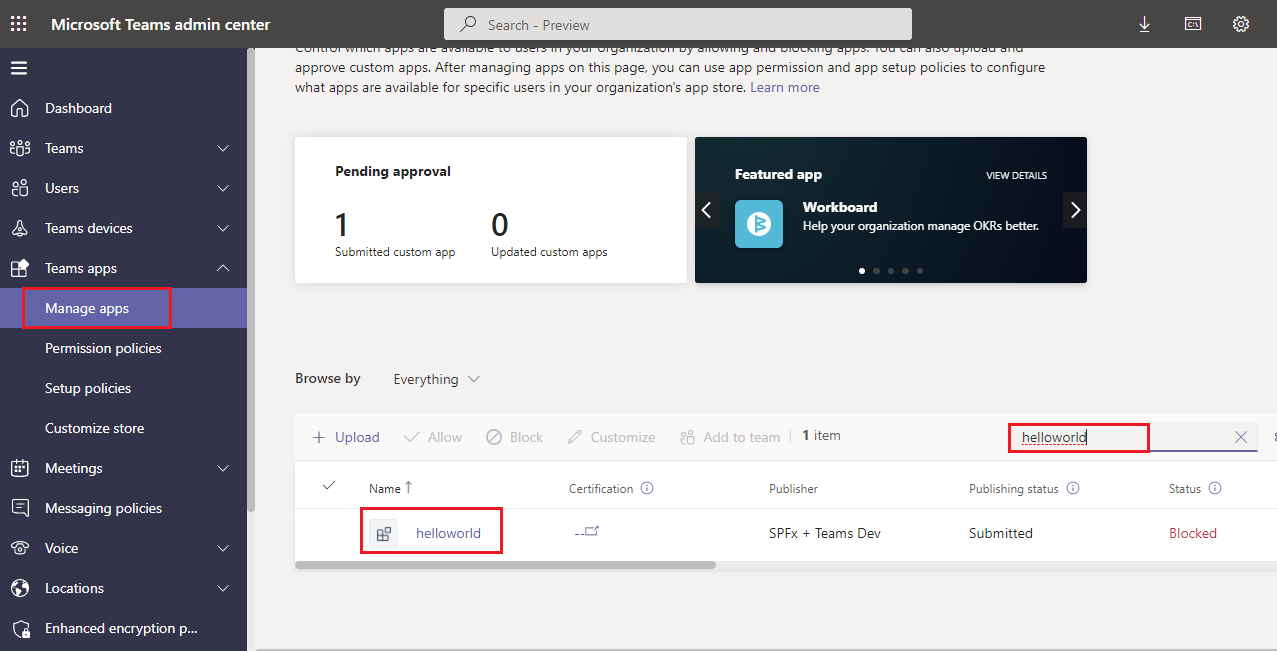This screenshot has height=651, width=1277.
Task: Select the last carousel dot indicator
Action: (x=920, y=270)
